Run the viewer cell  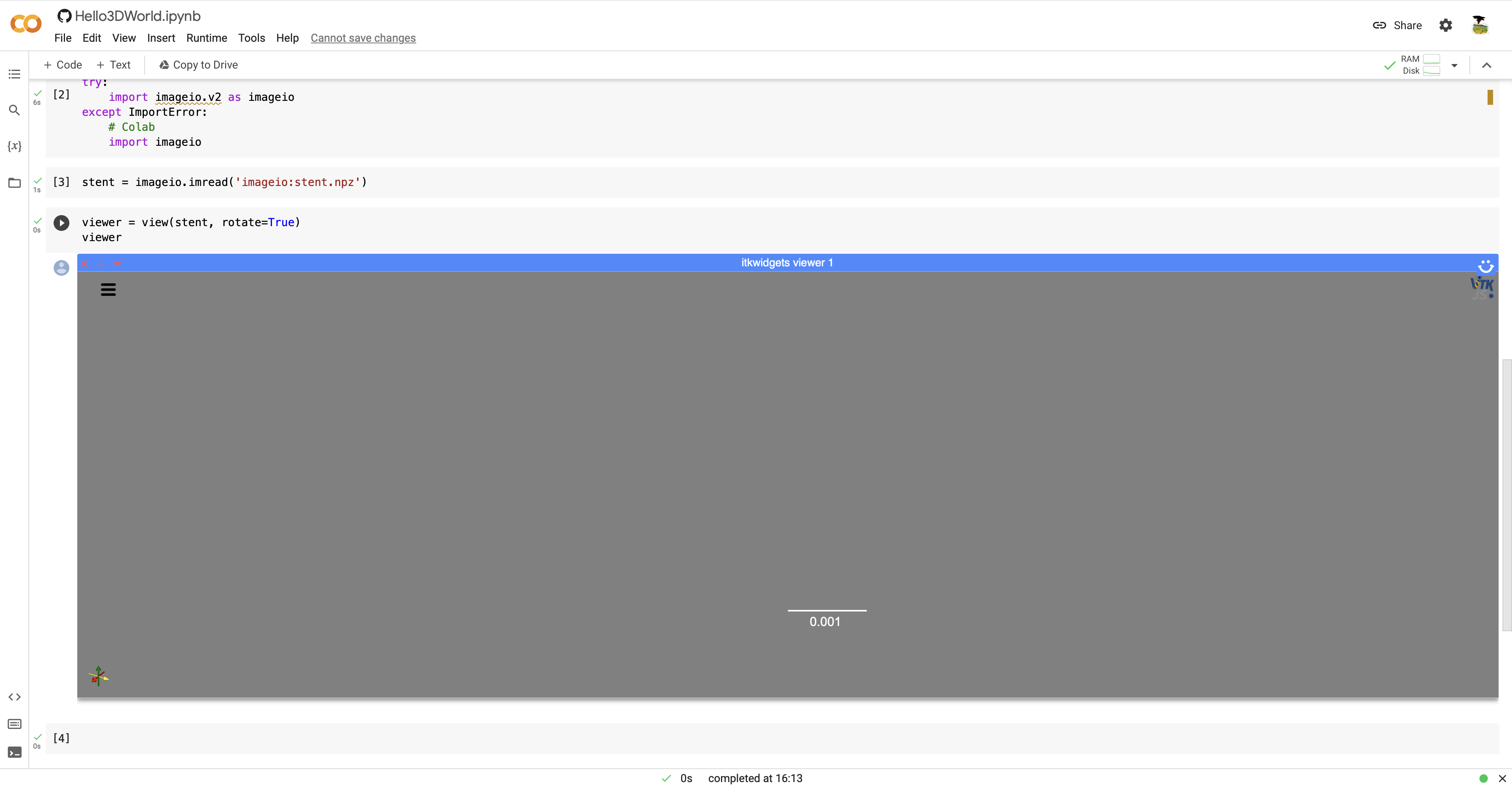click(x=61, y=223)
